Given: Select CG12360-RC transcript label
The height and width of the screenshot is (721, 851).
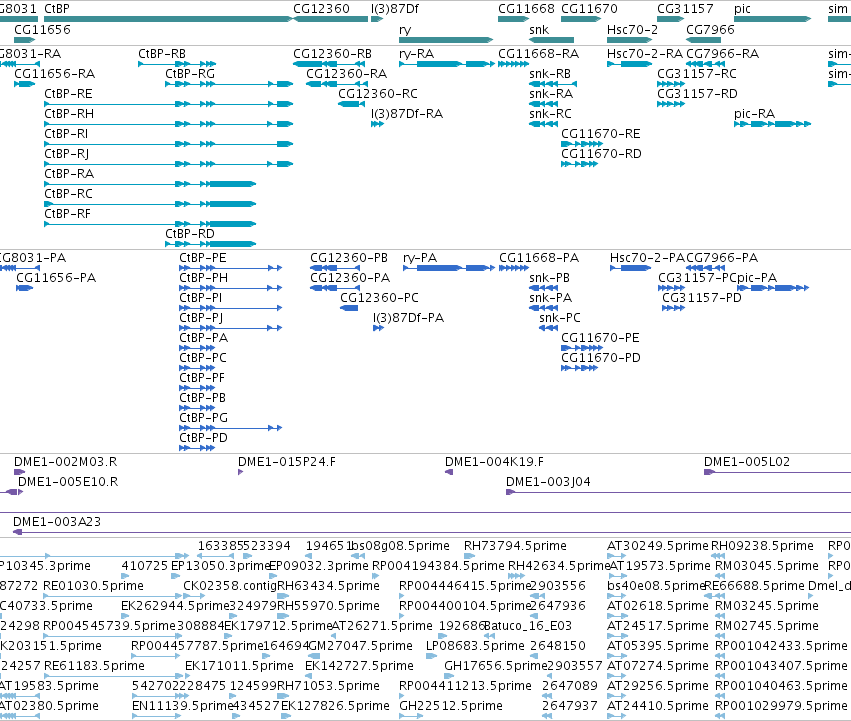Looking at the screenshot, I should click(x=378, y=94).
